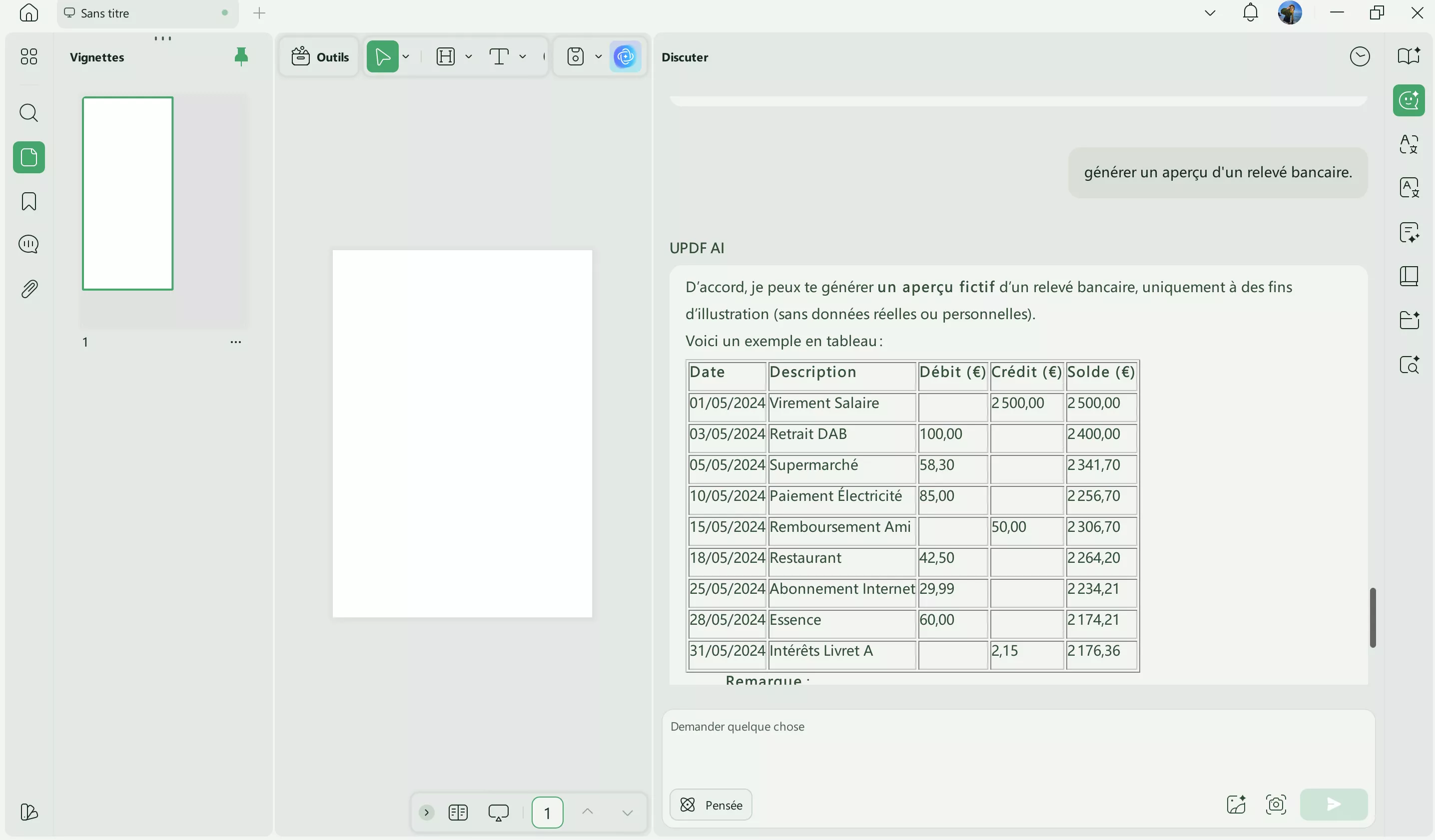Viewport: 1435px width, 840px height.
Task: Unpin the Vignettes panel
Action: tap(241, 57)
